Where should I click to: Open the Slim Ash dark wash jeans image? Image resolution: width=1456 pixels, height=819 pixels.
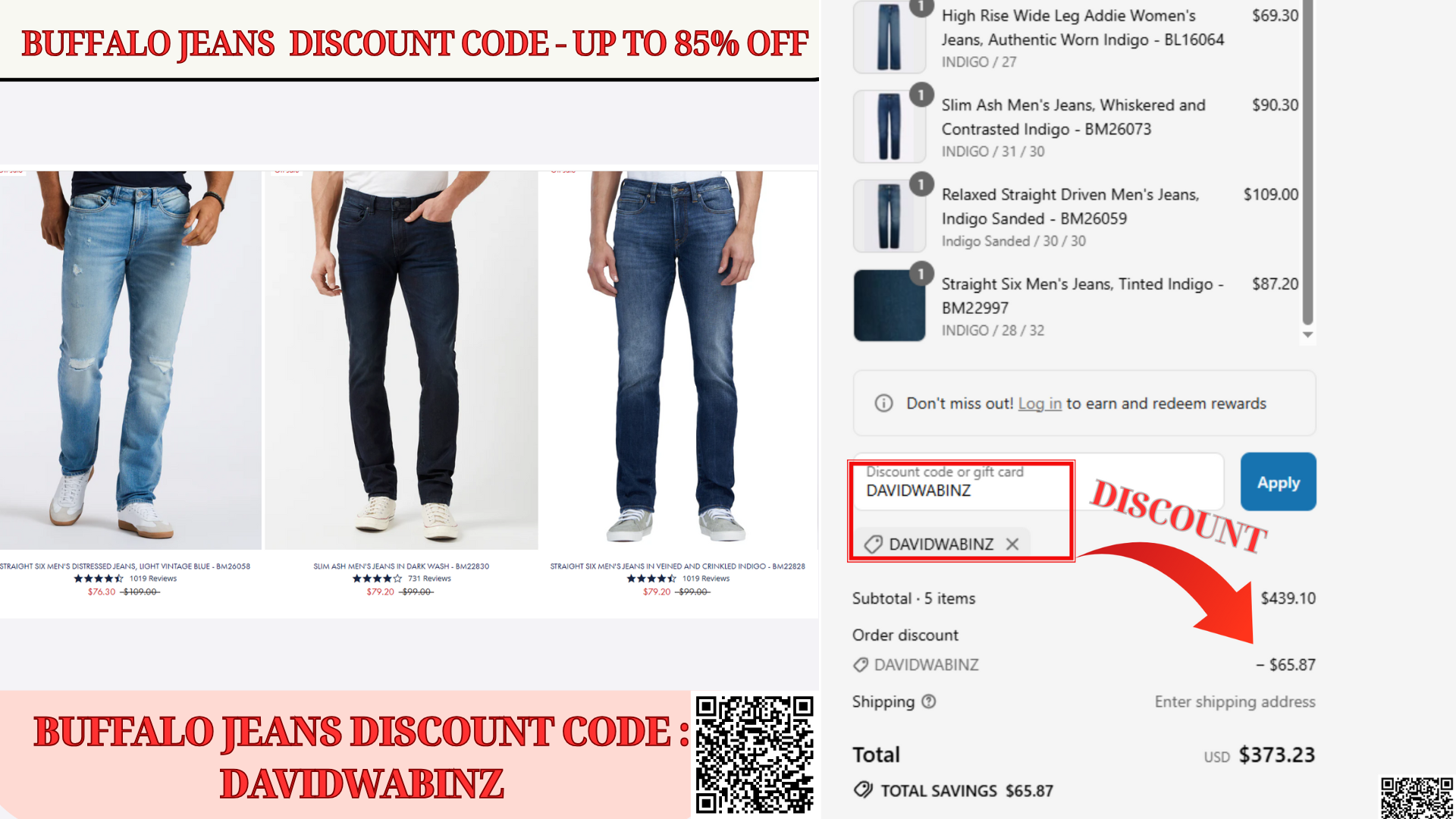pyautogui.click(x=401, y=360)
